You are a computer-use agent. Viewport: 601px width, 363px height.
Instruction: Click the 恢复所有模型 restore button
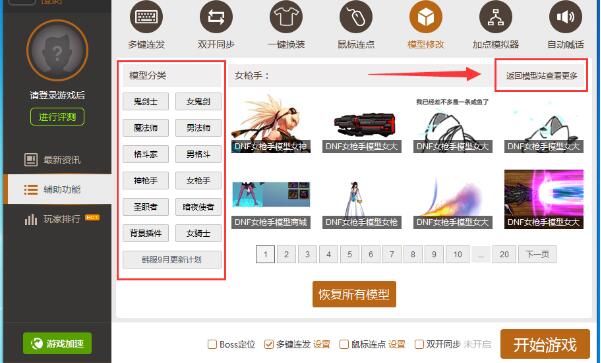tap(354, 294)
